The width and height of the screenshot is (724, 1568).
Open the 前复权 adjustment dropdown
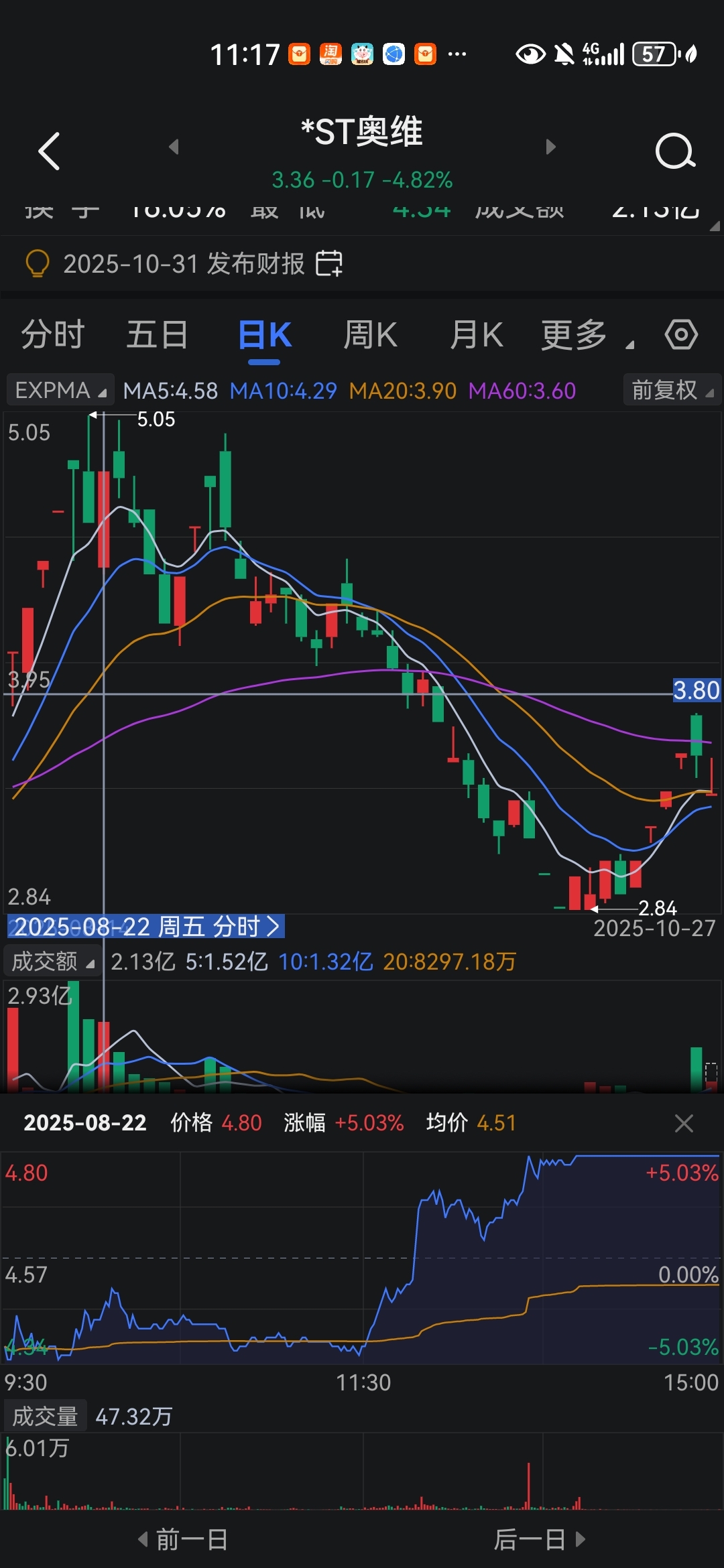coord(672,390)
